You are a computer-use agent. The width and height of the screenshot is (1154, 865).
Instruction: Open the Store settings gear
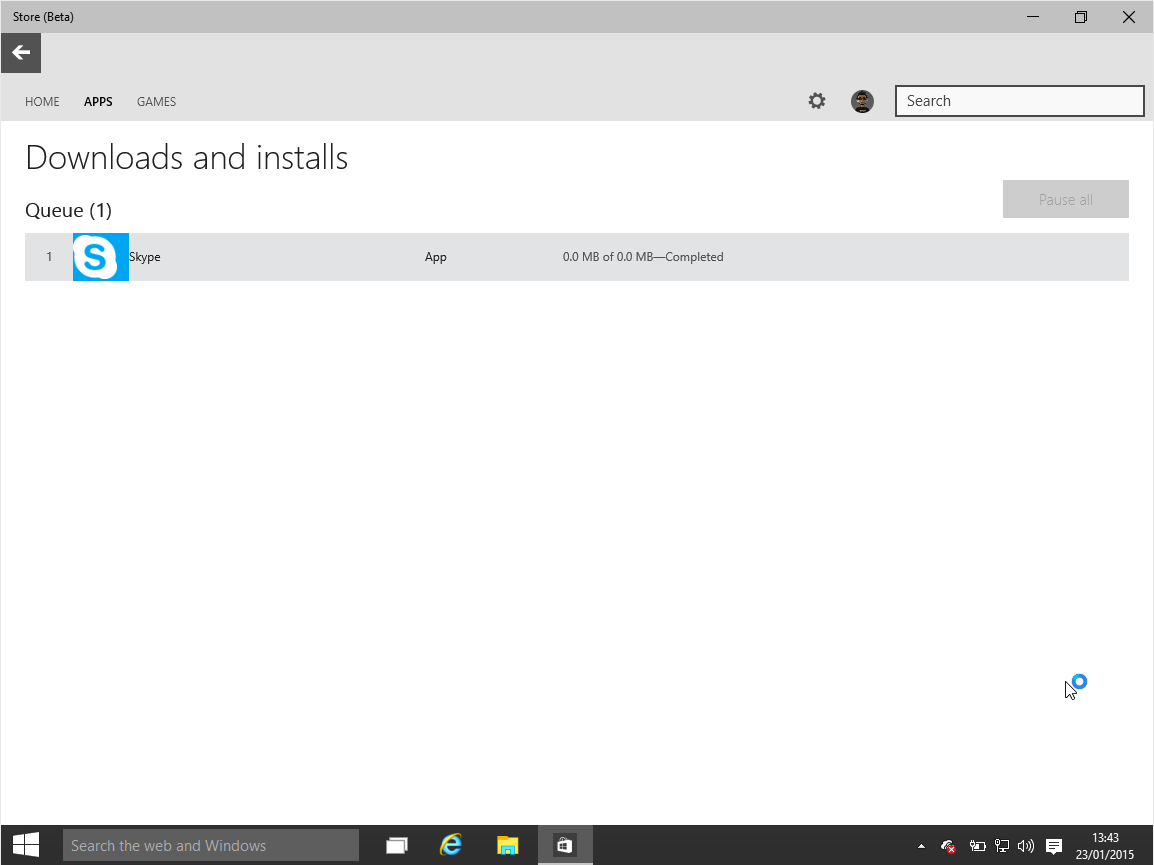point(817,101)
